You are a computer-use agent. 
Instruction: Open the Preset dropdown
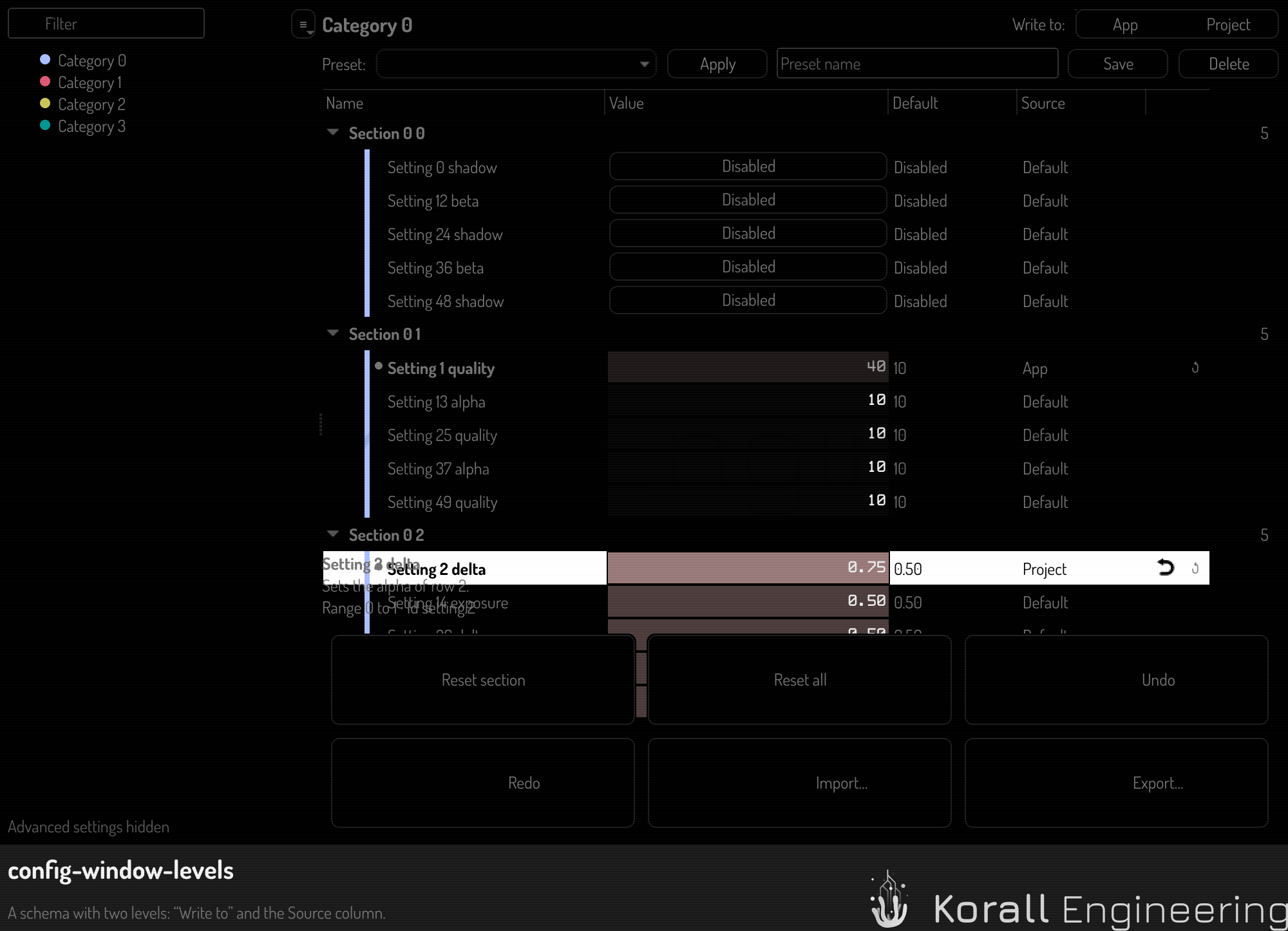pyautogui.click(x=516, y=64)
